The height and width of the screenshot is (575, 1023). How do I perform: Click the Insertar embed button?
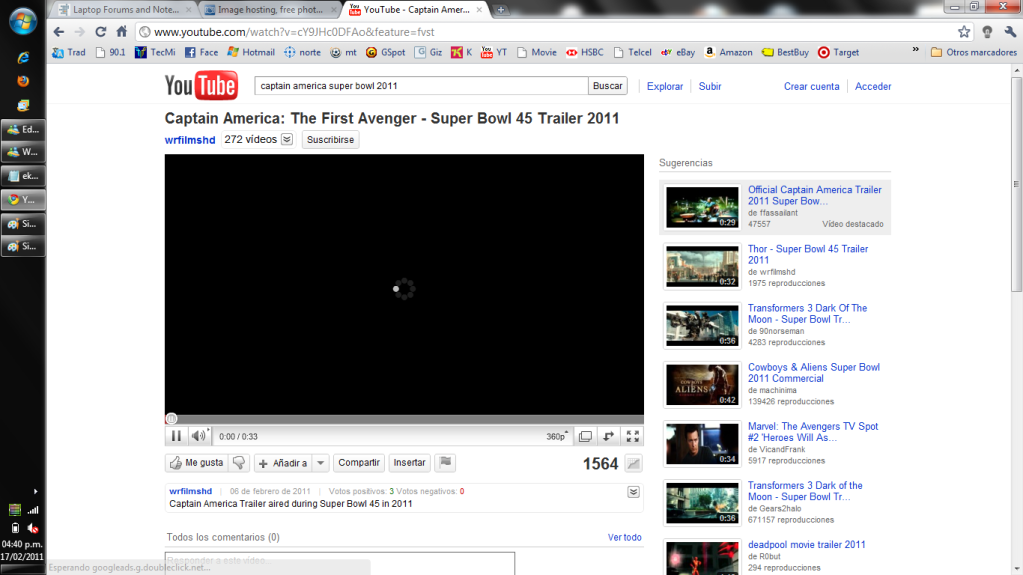point(409,463)
